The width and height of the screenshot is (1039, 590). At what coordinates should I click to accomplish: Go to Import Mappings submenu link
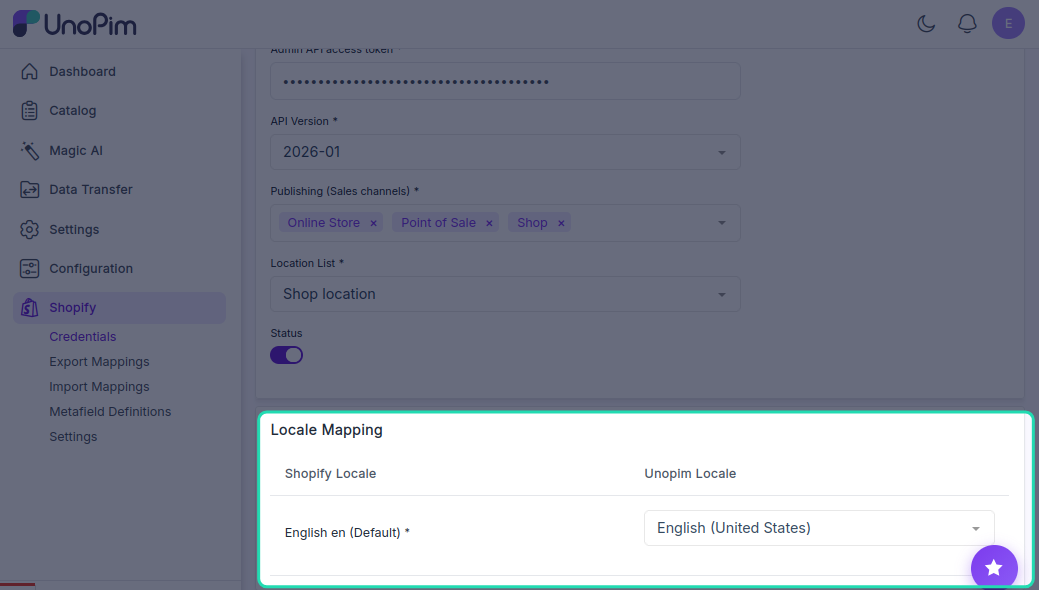point(99,386)
